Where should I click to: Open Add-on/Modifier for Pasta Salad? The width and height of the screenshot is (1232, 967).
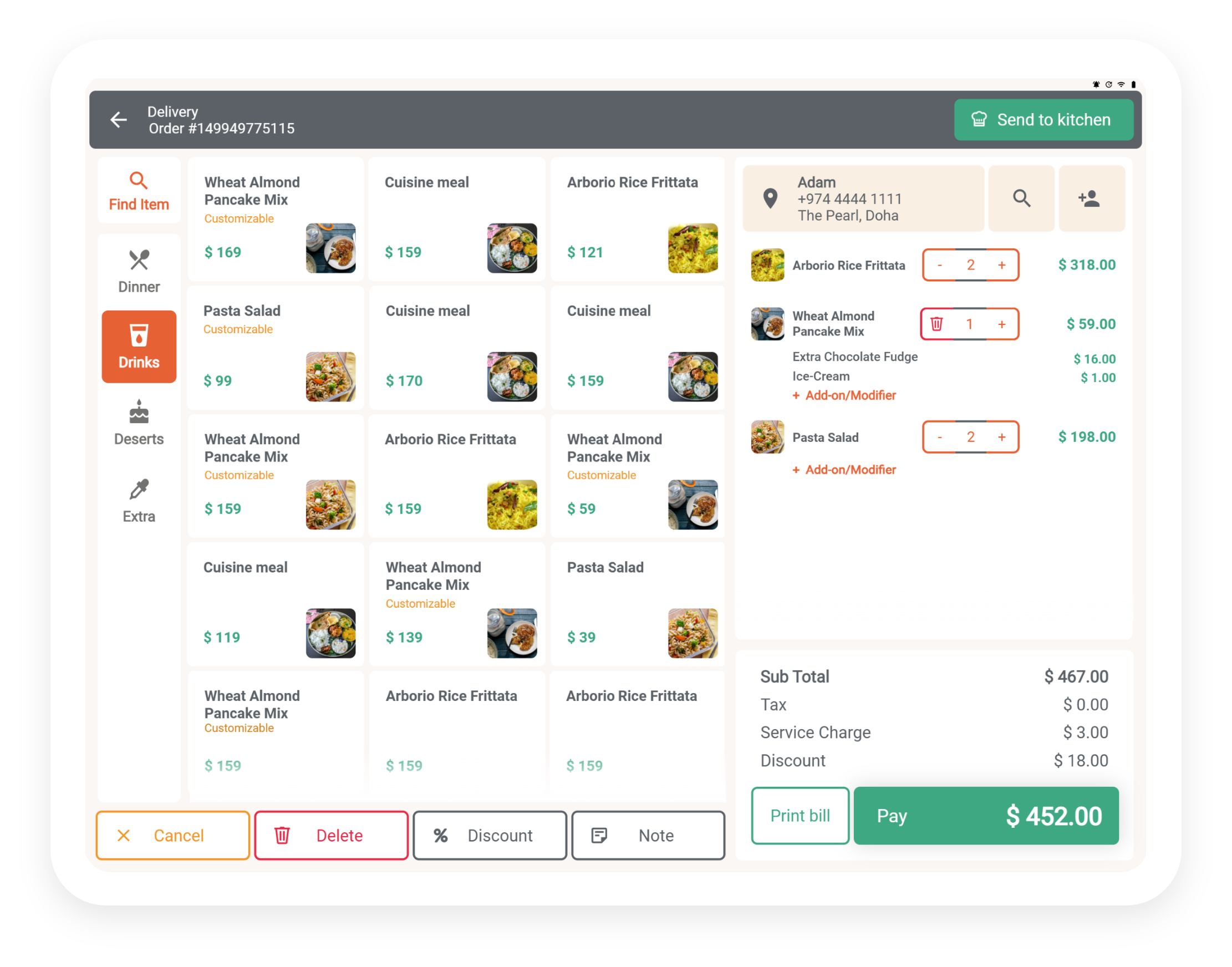click(x=844, y=469)
